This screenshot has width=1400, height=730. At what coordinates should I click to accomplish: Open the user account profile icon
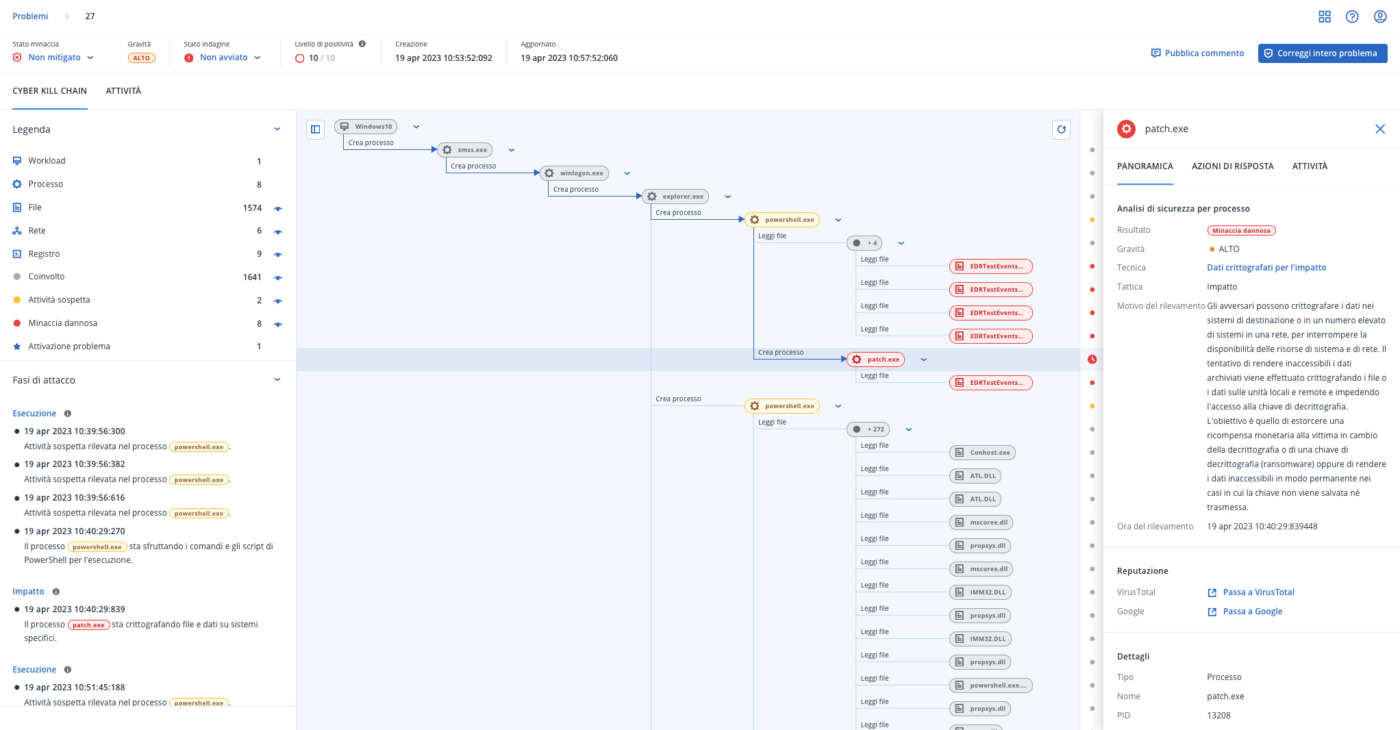[1380, 17]
